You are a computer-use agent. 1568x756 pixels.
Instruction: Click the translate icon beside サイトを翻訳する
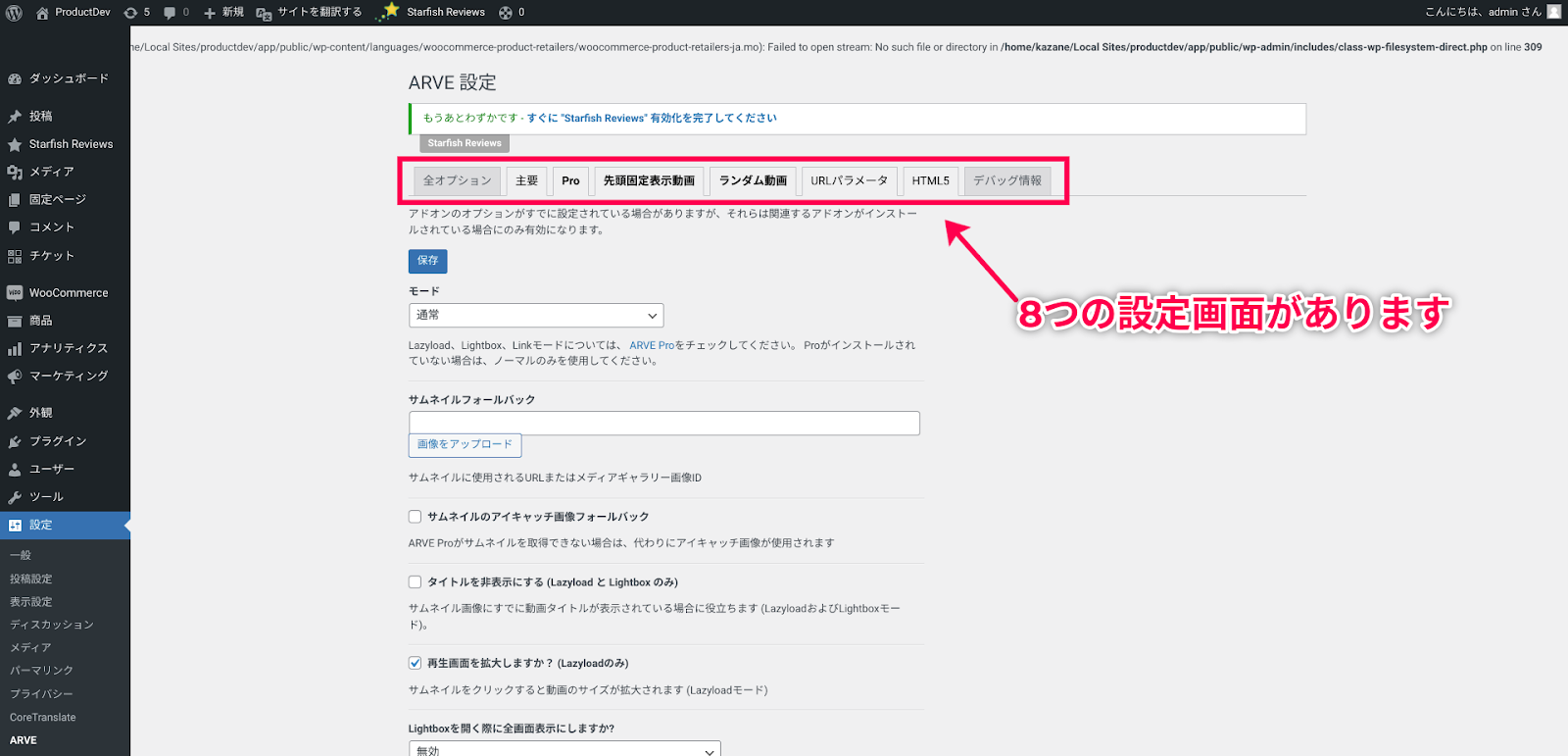tap(264, 13)
